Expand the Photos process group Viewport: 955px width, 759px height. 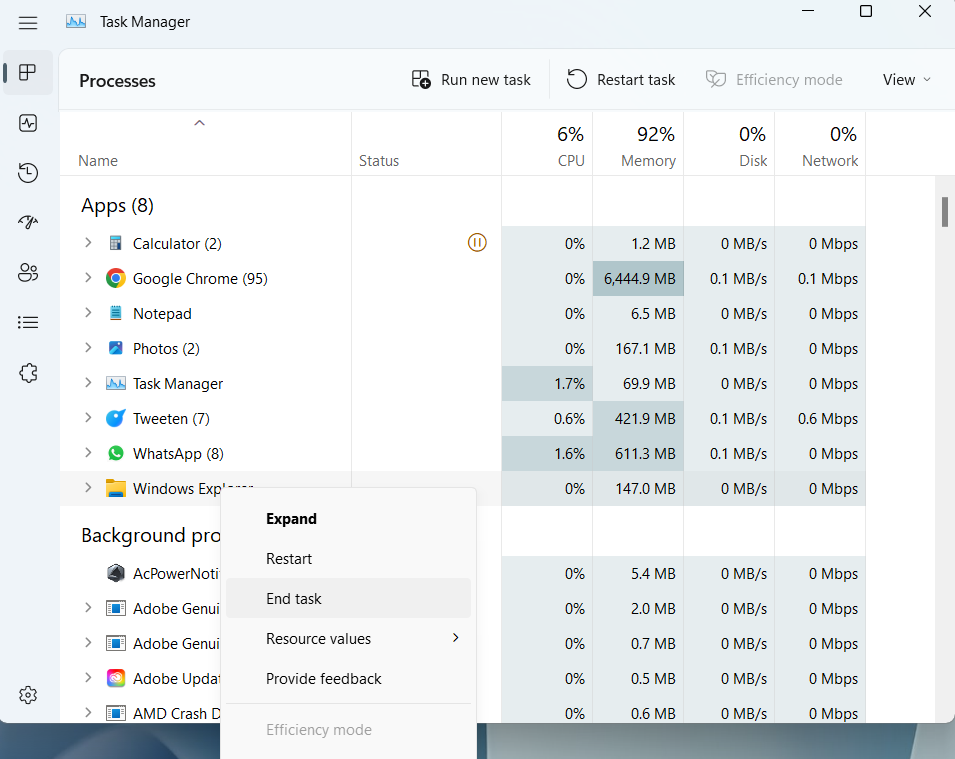(88, 348)
